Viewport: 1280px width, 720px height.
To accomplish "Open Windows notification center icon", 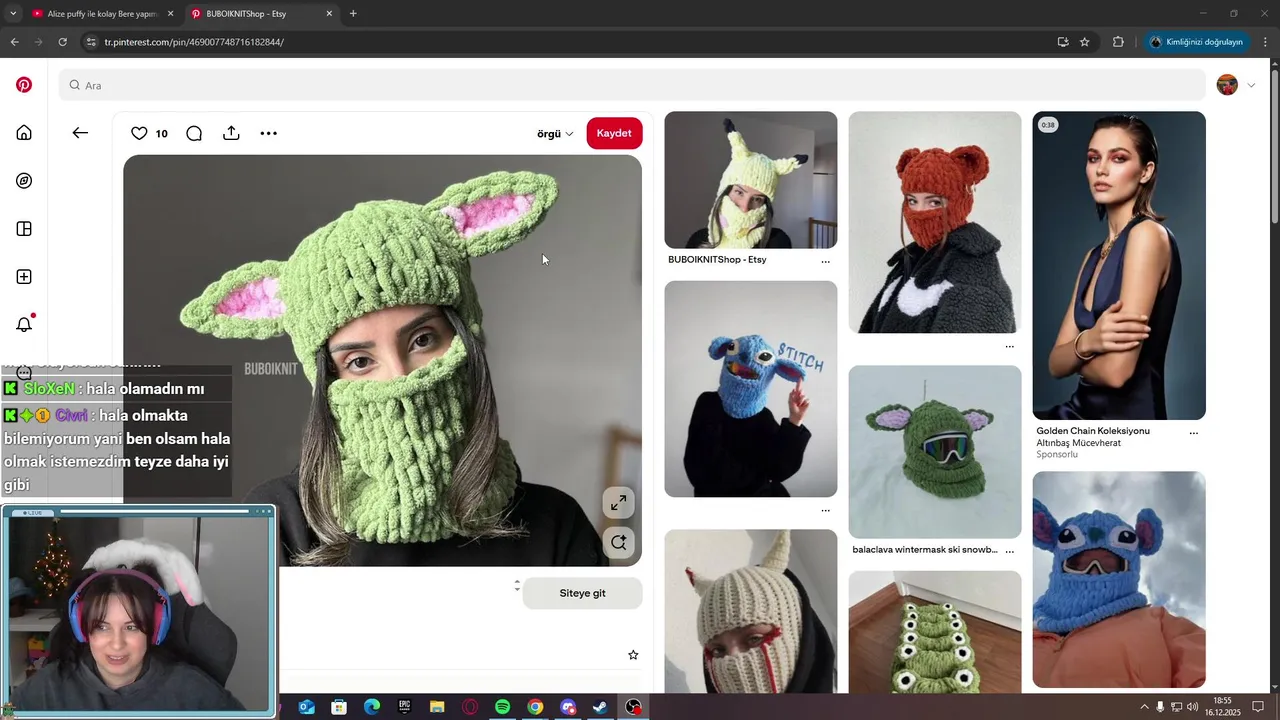I will 1258,707.
